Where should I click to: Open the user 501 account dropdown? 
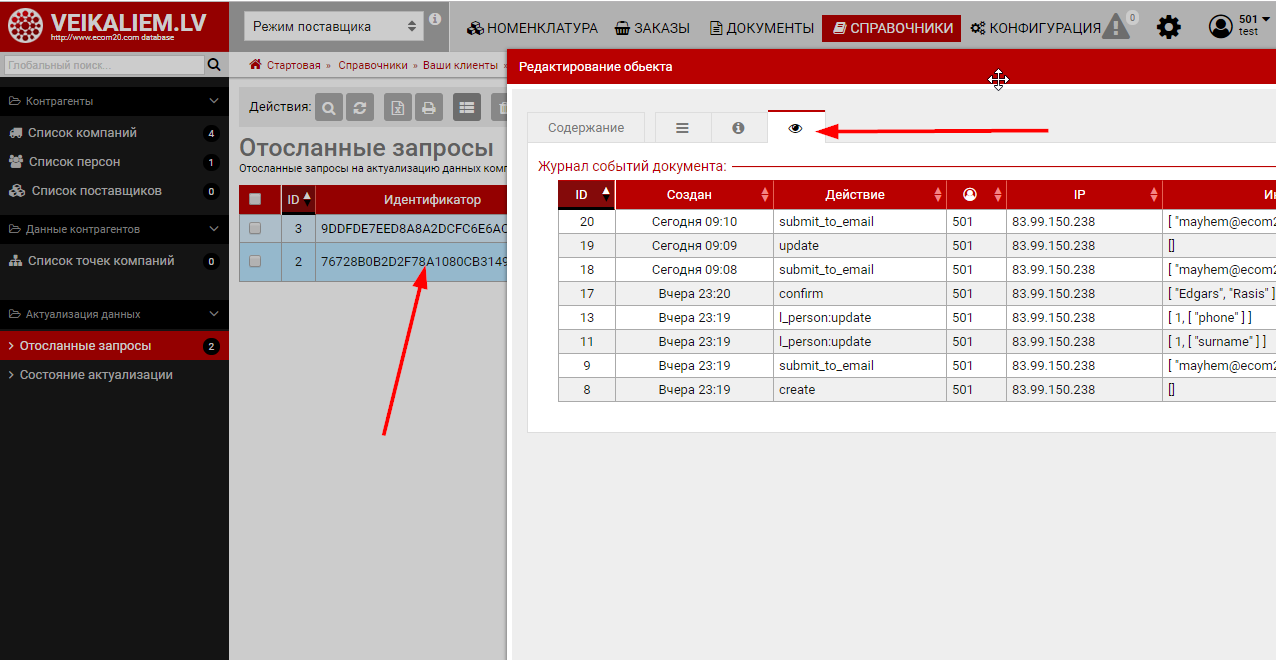tap(1236, 26)
